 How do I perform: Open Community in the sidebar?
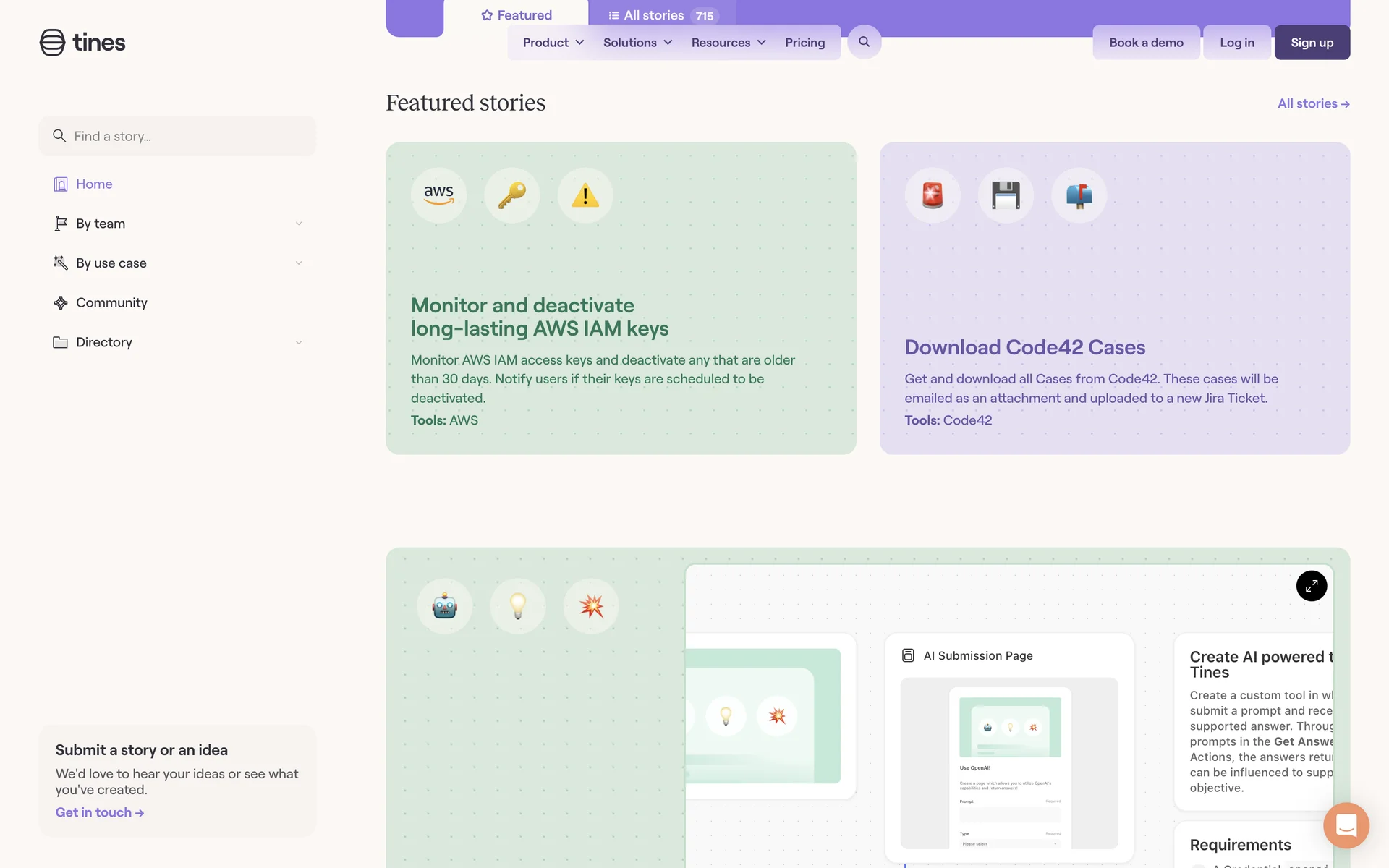[111, 302]
